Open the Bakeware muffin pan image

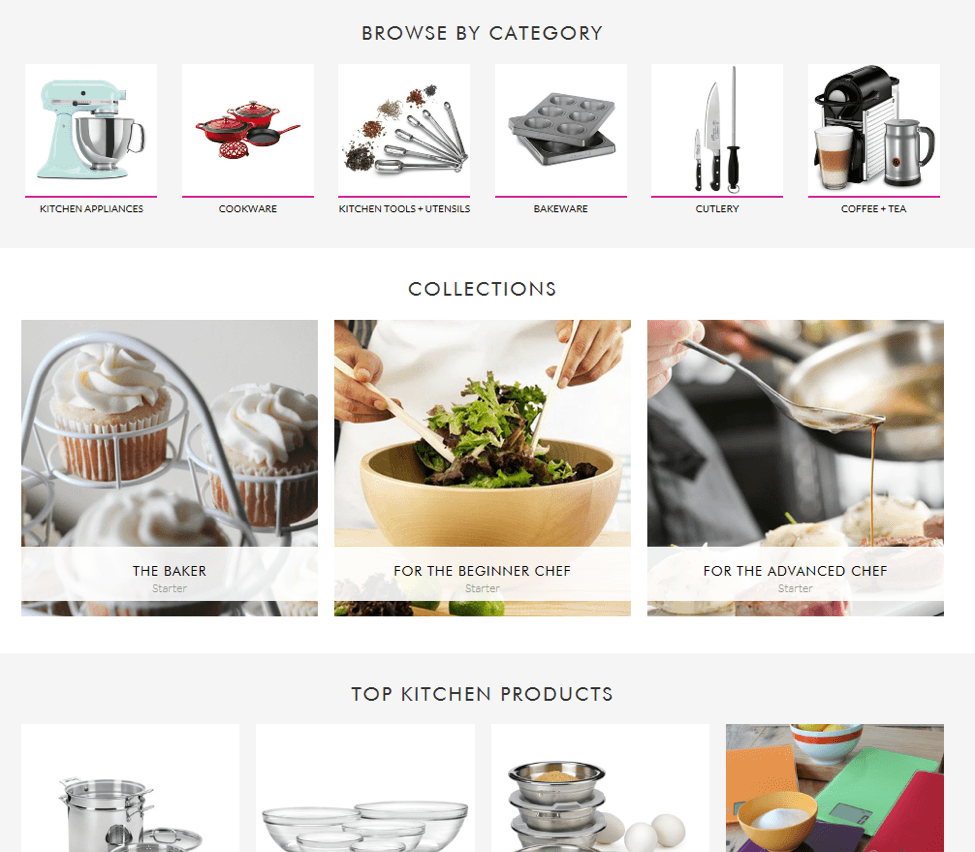click(561, 129)
